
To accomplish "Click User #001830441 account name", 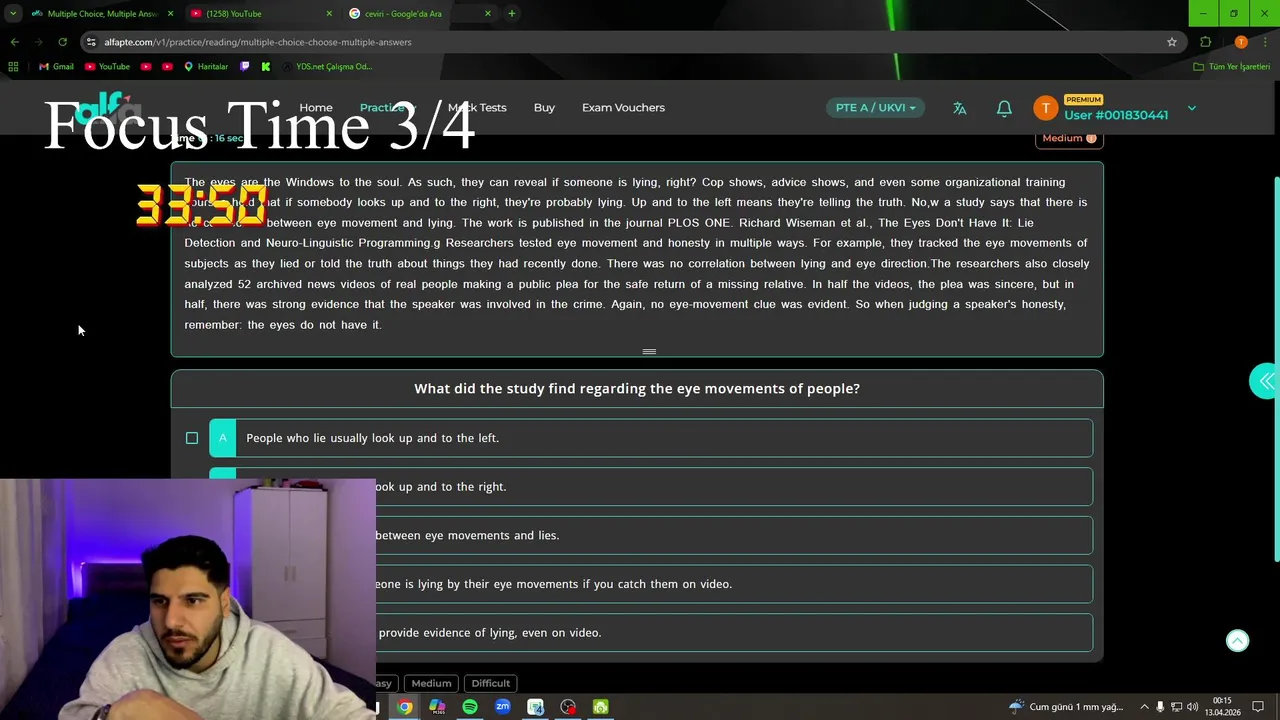I will point(1116,115).
